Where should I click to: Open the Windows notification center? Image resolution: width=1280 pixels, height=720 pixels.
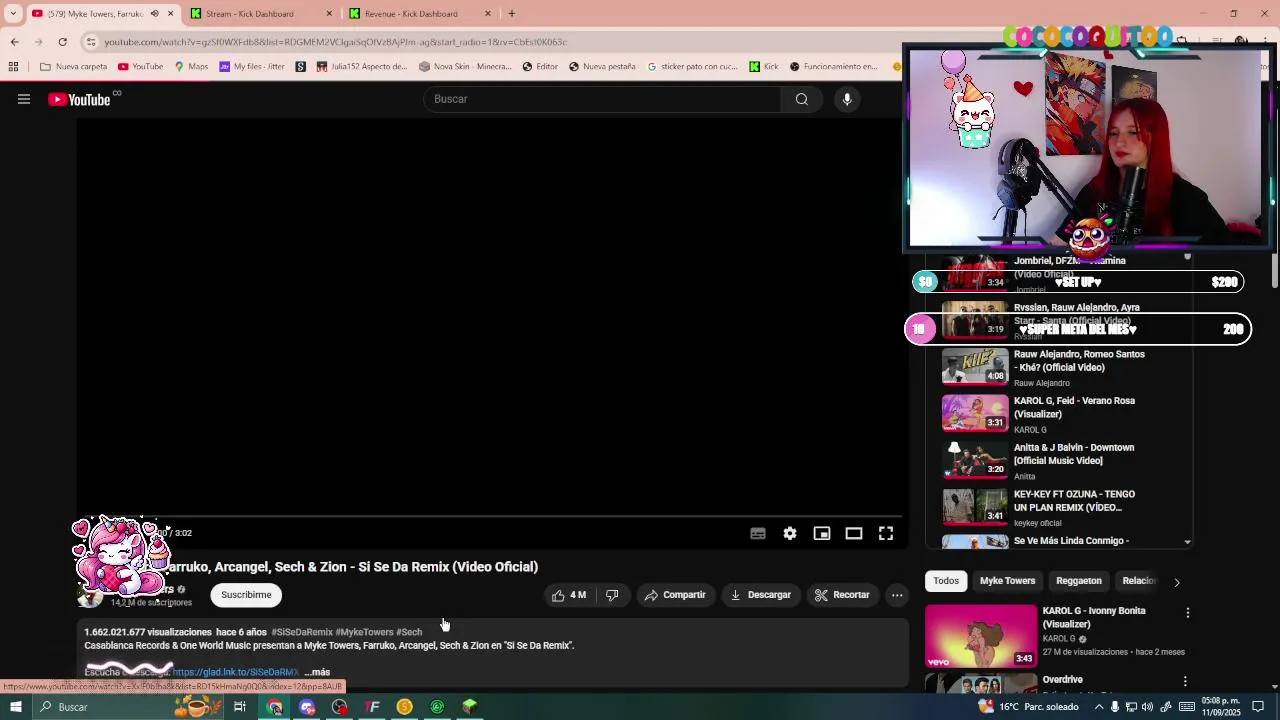pyautogui.click(x=1259, y=707)
